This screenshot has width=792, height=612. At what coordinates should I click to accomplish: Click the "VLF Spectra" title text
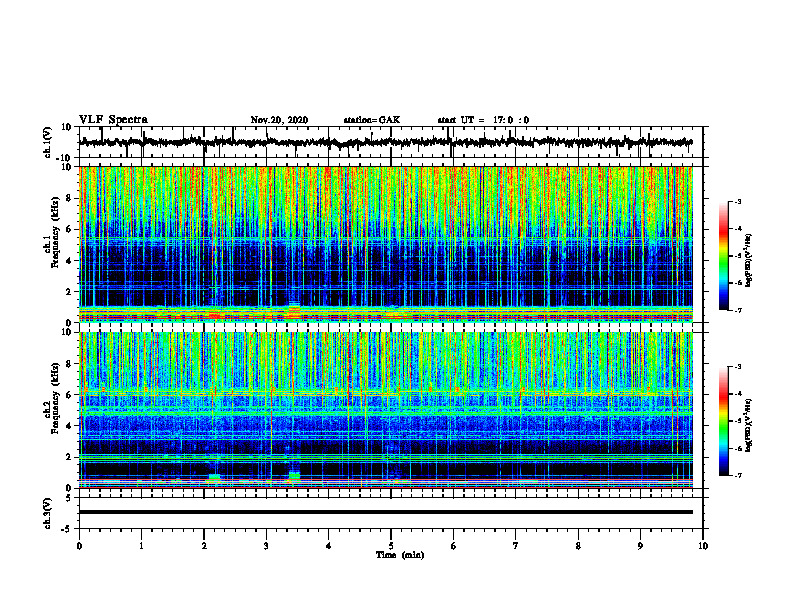click(113, 120)
